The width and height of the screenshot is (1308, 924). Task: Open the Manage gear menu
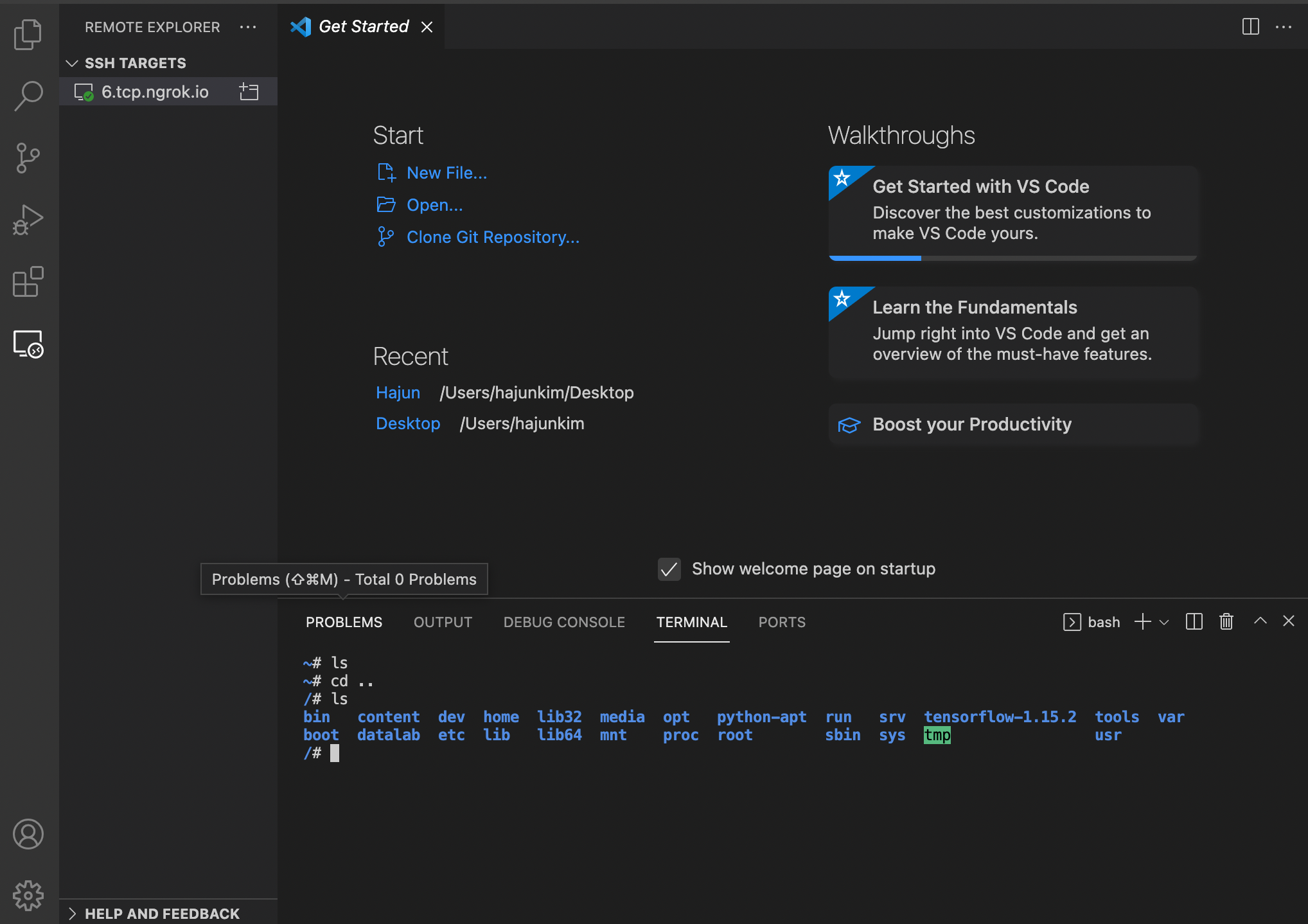coord(28,895)
